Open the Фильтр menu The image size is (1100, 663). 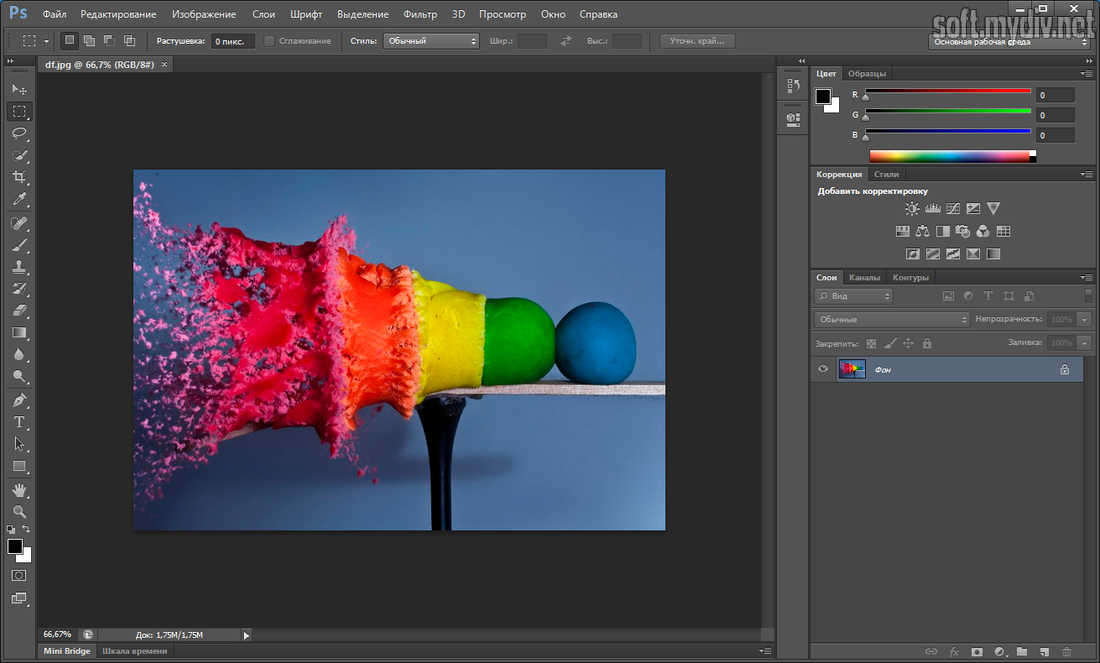pos(421,14)
